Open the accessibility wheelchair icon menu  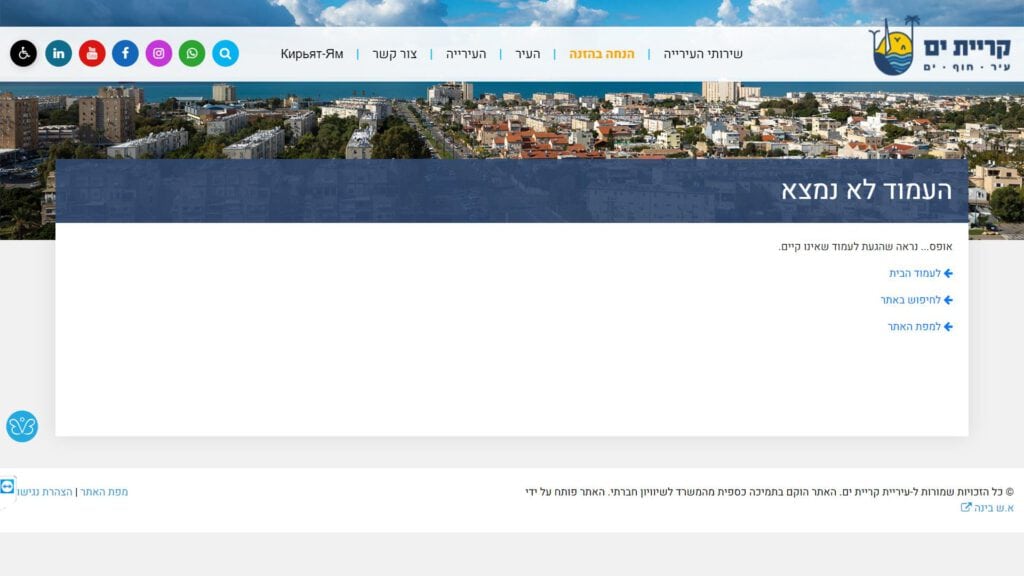[x=23, y=53]
